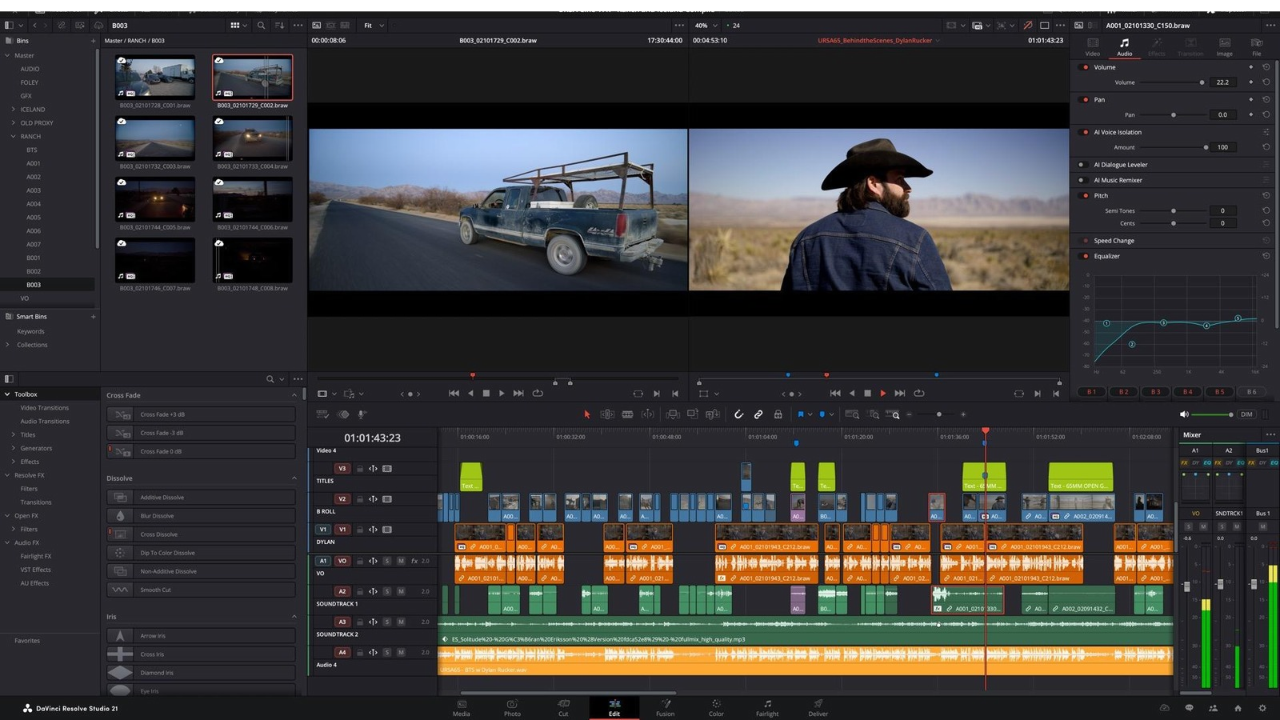Open the Color page
This screenshot has width=1280, height=720.
[x=716, y=707]
